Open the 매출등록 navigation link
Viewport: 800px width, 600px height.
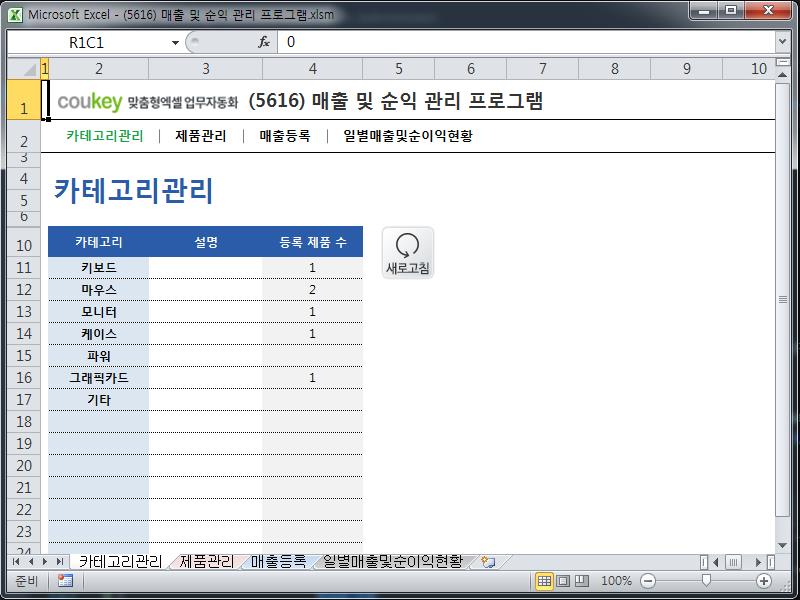[285, 136]
